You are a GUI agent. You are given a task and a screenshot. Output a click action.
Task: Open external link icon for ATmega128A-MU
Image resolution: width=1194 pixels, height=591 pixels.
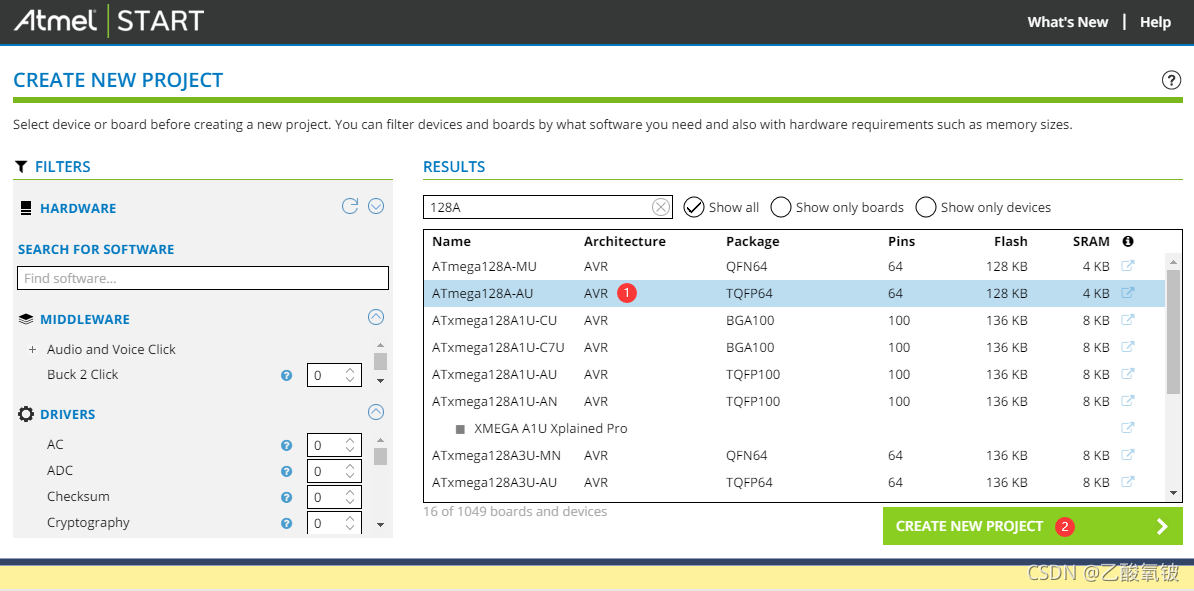(1128, 266)
